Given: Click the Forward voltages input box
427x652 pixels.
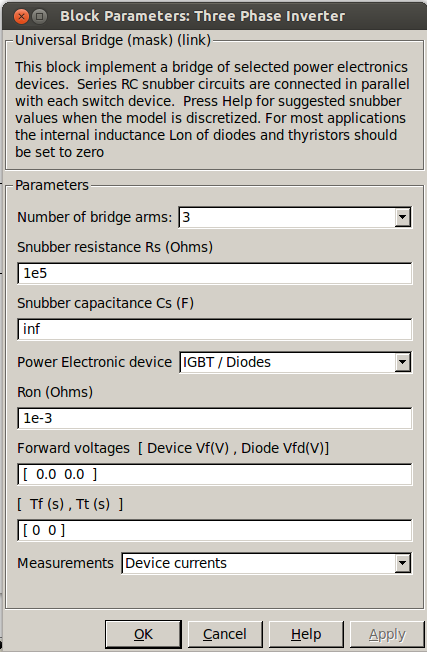Looking at the screenshot, I should point(215,474).
